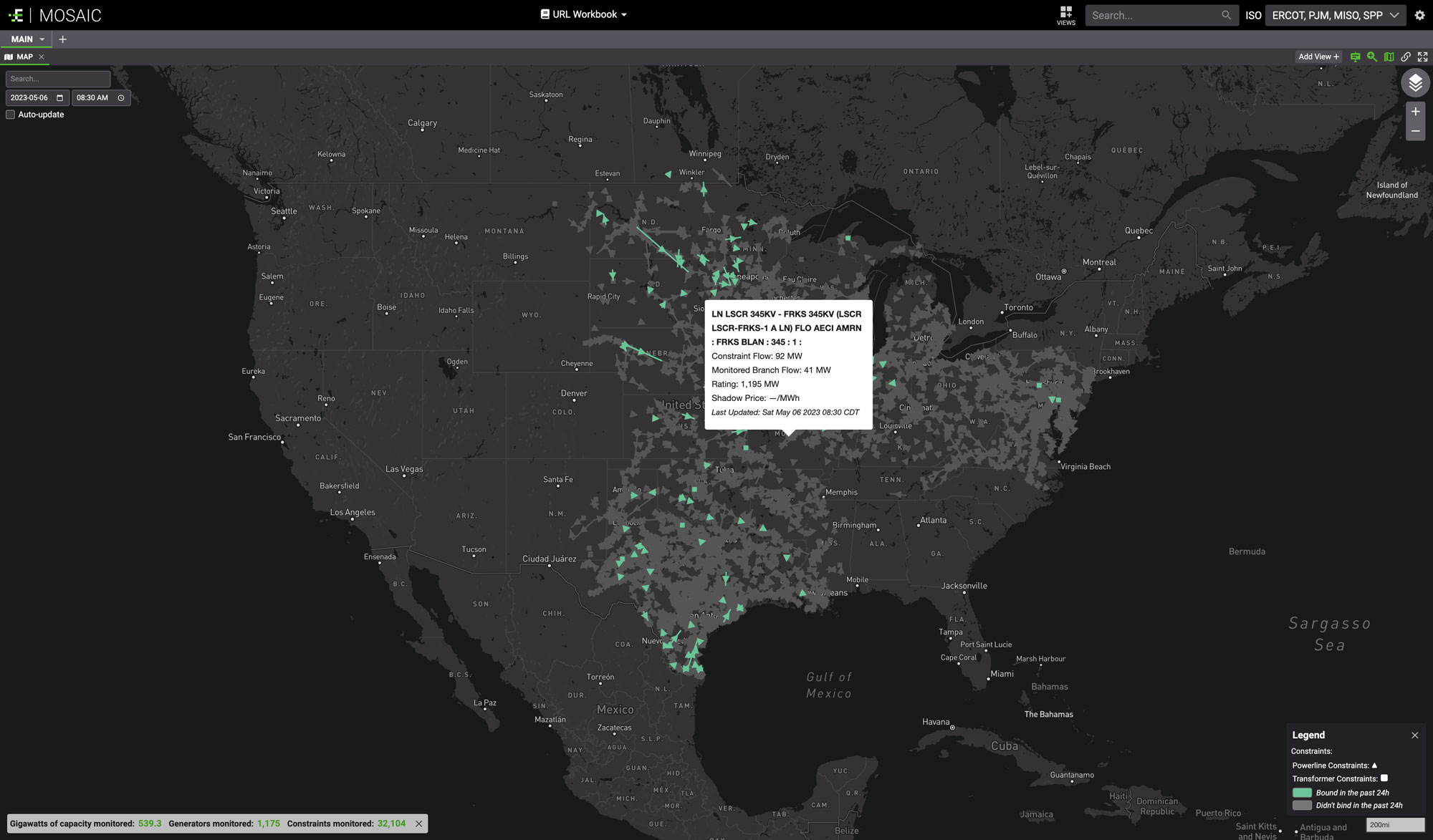Click 'Monitored Branch Flow: 41 MW' in tooltip

pyautogui.click(x=771, y=370)
